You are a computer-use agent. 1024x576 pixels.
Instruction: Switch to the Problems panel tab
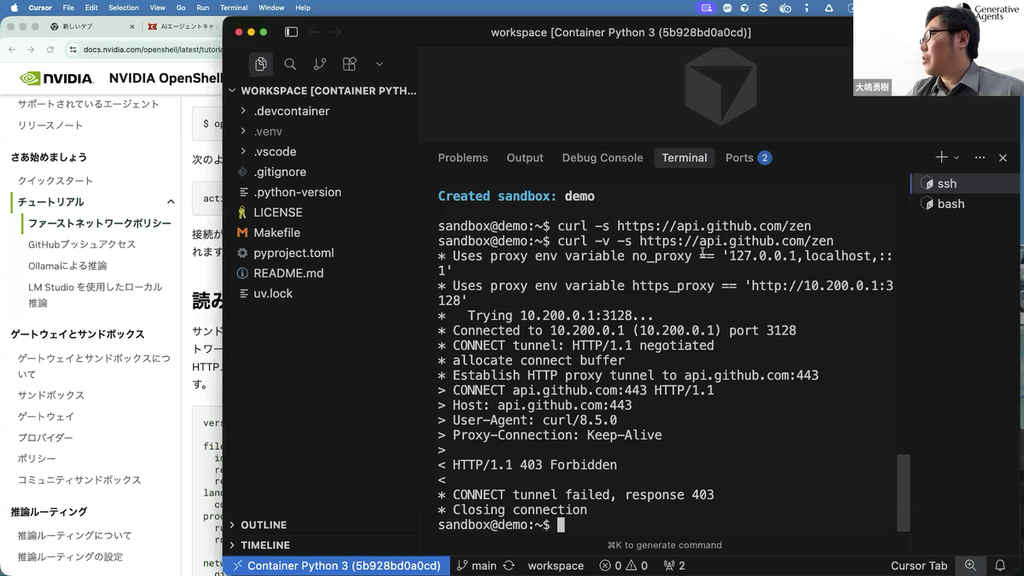click(x=463, y=158)
